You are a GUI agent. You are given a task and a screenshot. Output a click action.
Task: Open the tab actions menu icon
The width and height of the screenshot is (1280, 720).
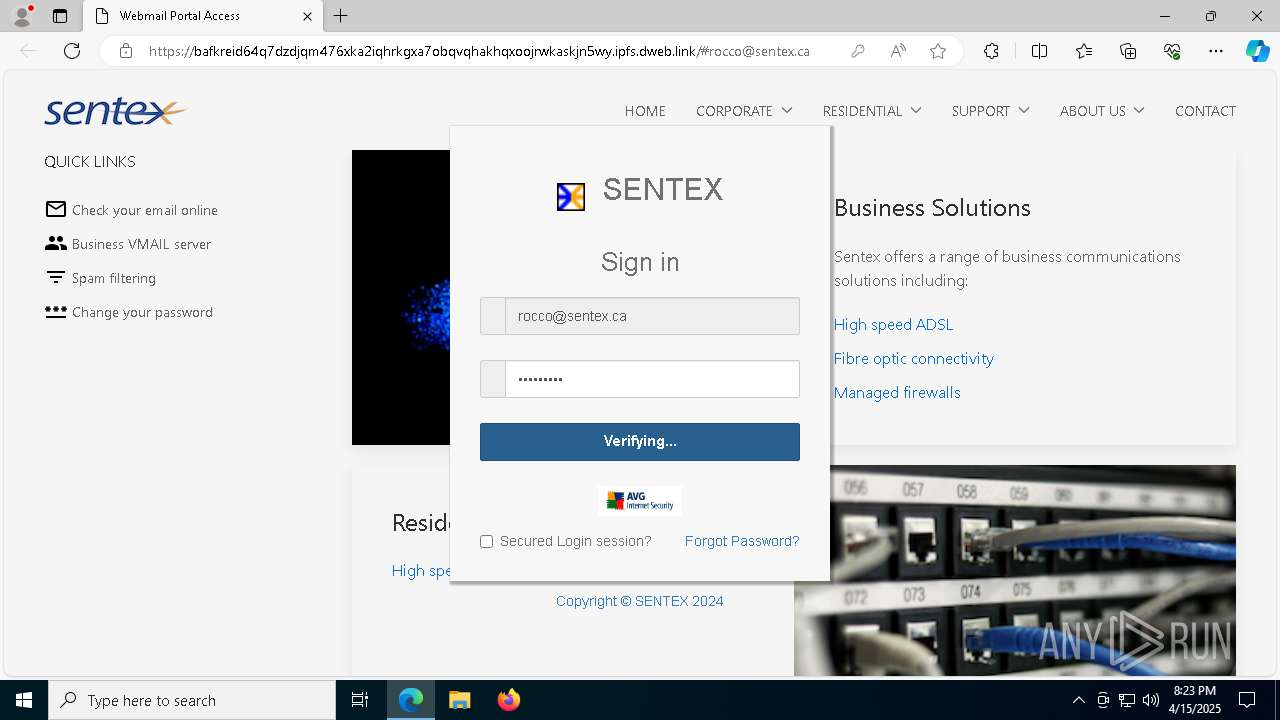pos(60,16)
